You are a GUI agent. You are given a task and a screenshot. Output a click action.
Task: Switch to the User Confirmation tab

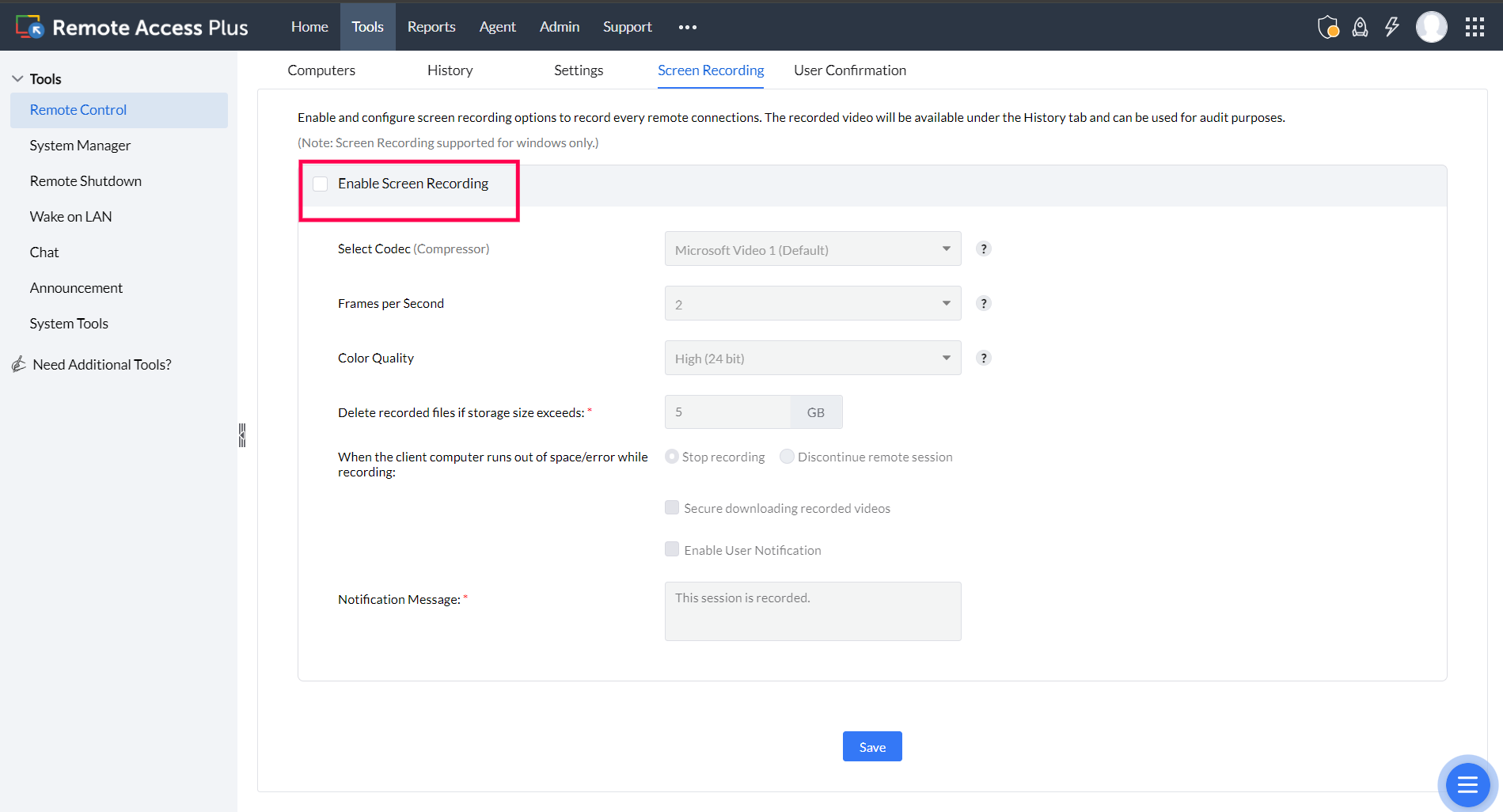click(850, 70)
